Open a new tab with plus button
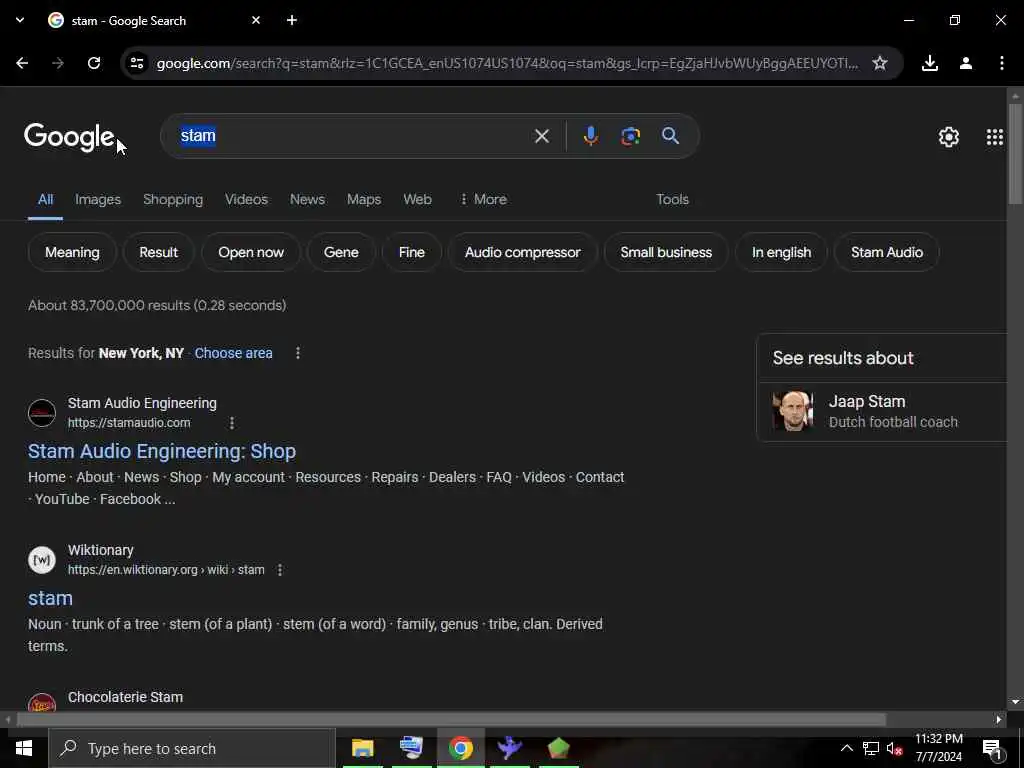1024x768 pixels. coord(292,20)
